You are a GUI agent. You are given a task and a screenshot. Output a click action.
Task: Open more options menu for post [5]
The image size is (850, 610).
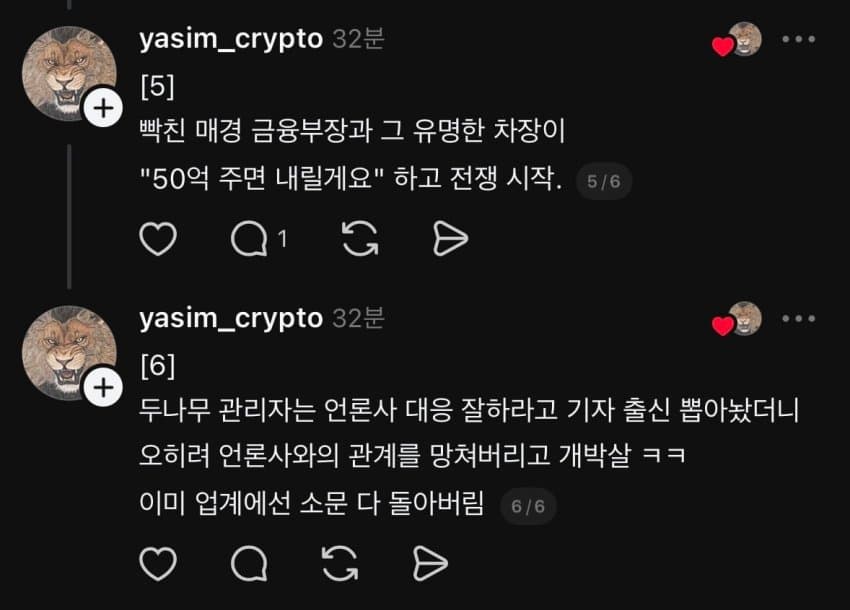pos(799,39)
